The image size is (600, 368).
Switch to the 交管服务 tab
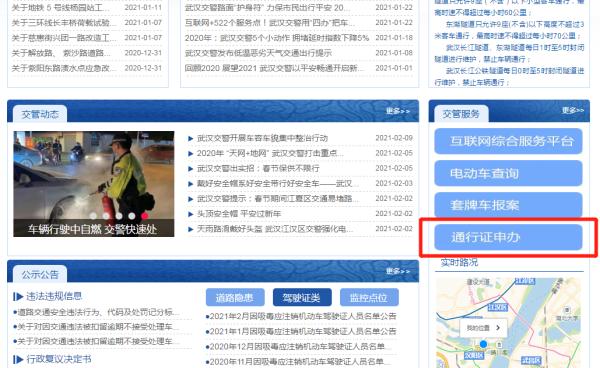click(461, 114)
